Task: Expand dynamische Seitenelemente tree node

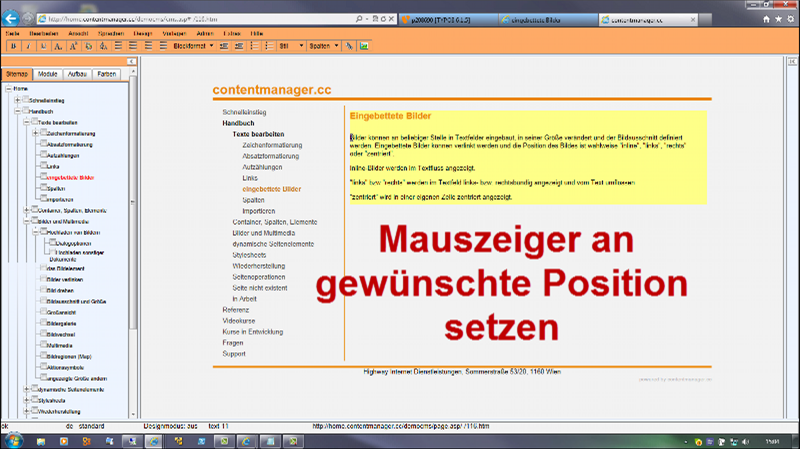Action: tap(27, 389)
